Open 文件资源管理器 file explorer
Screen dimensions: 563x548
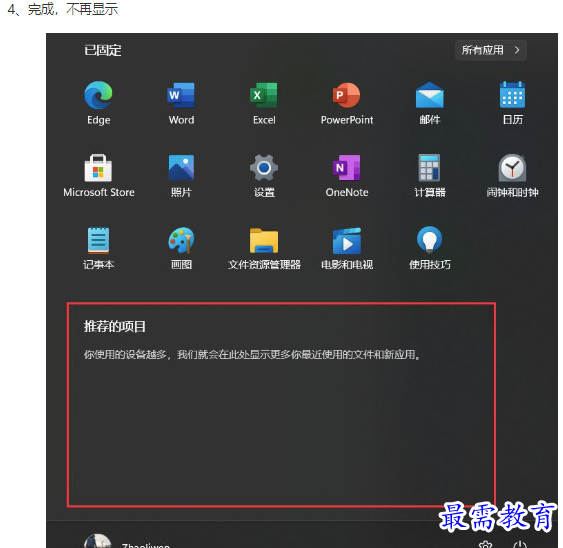click(264, 248)
